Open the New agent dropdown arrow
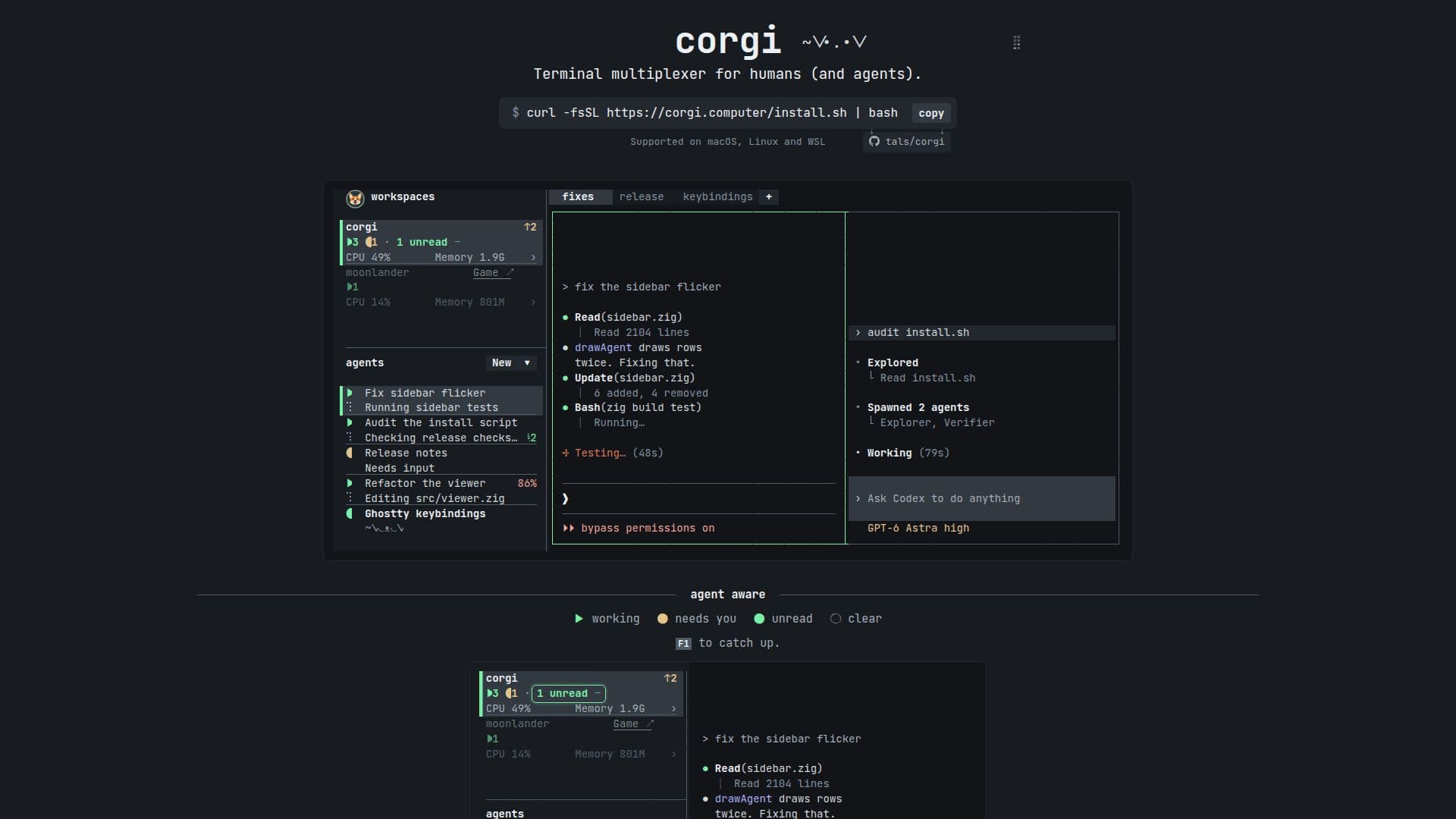The width and height of the screenshot is (1456, 819). click(527, 362)
